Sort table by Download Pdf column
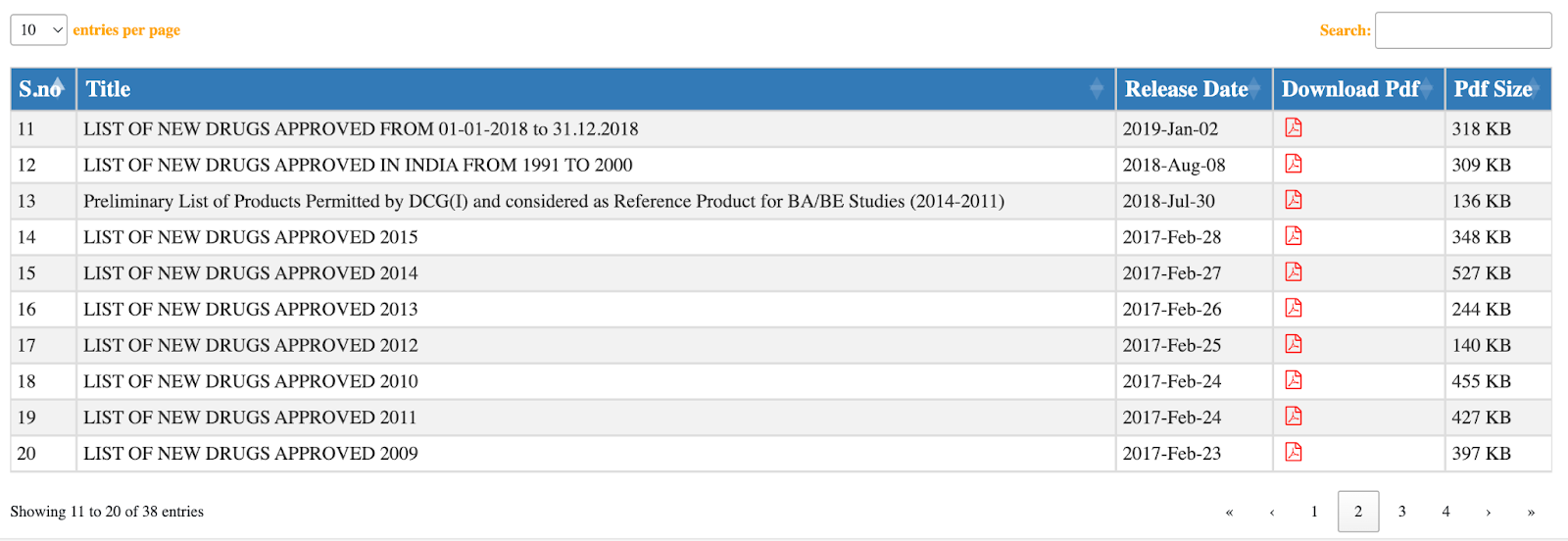Viewport: 1568px width, 541px height. pyautogui.click(x=1358, y=89)
